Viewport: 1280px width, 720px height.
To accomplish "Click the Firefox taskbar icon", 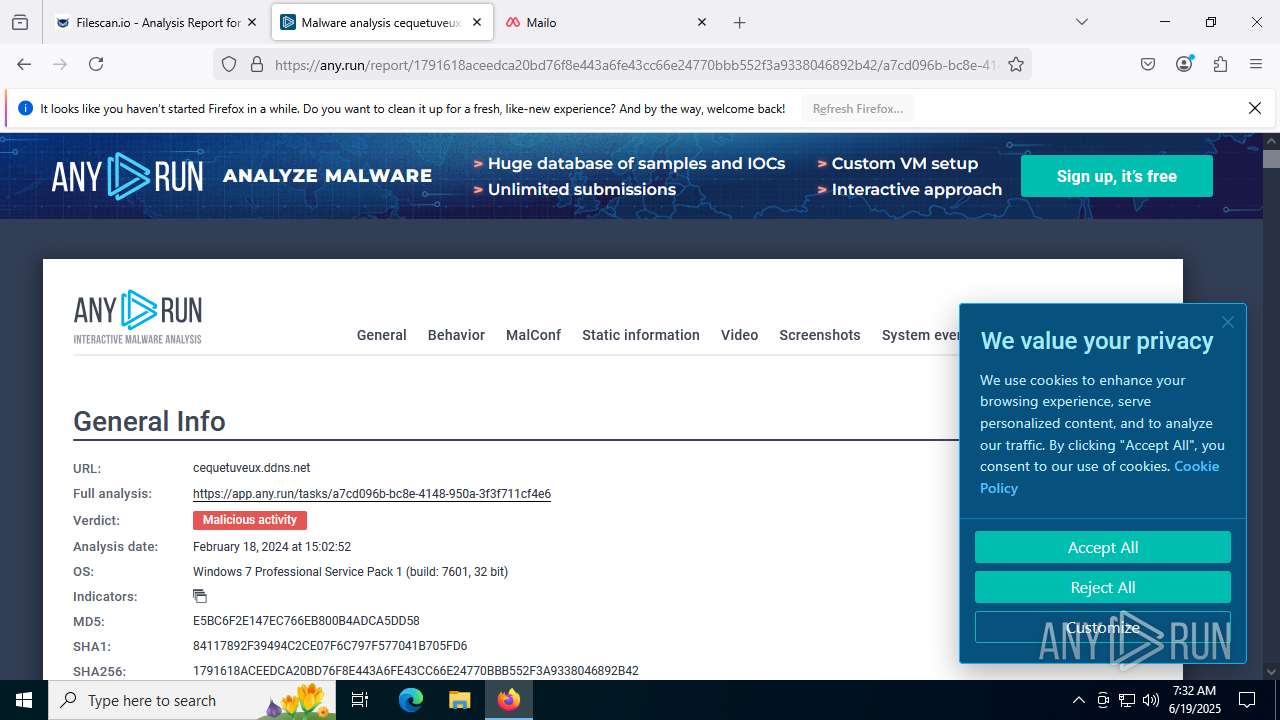I will (509, 700).
